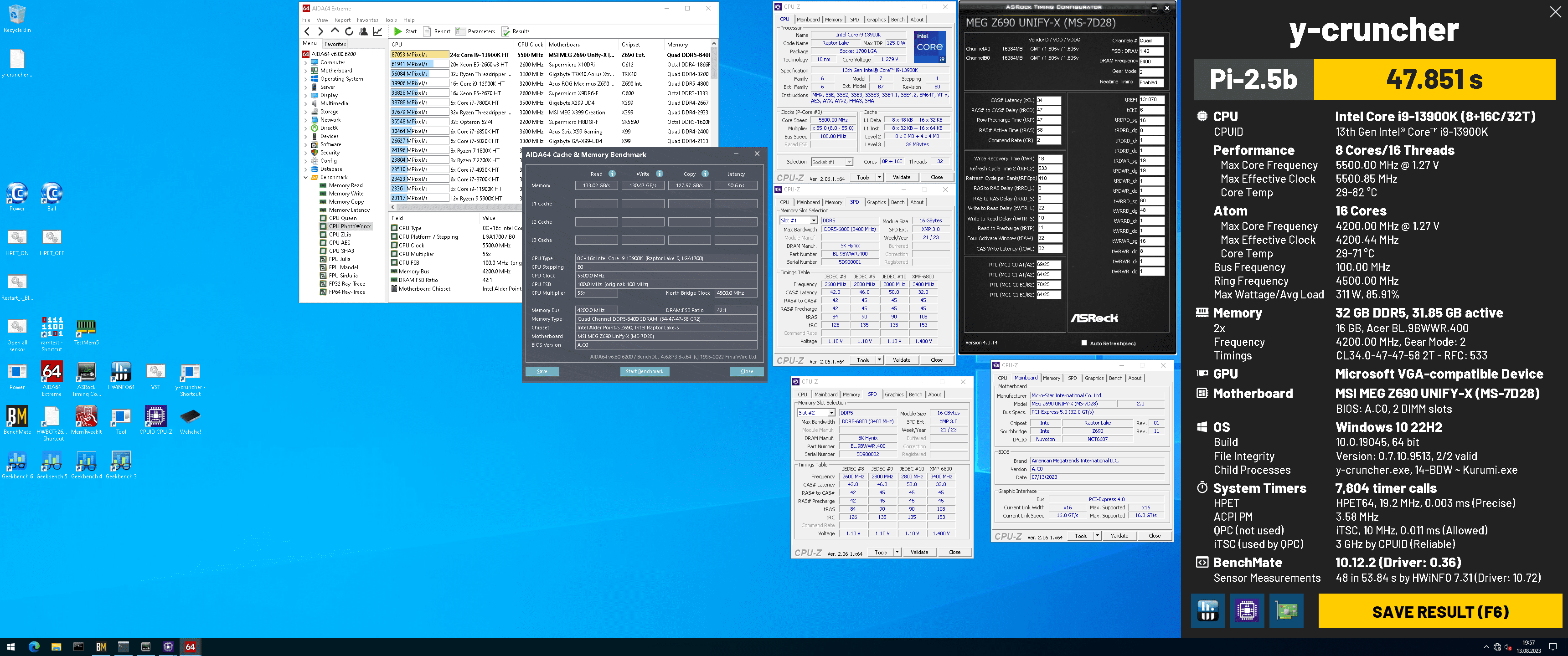
Task: Click the SAVE RESULT (F6) button
Action: click(1439, 611)
